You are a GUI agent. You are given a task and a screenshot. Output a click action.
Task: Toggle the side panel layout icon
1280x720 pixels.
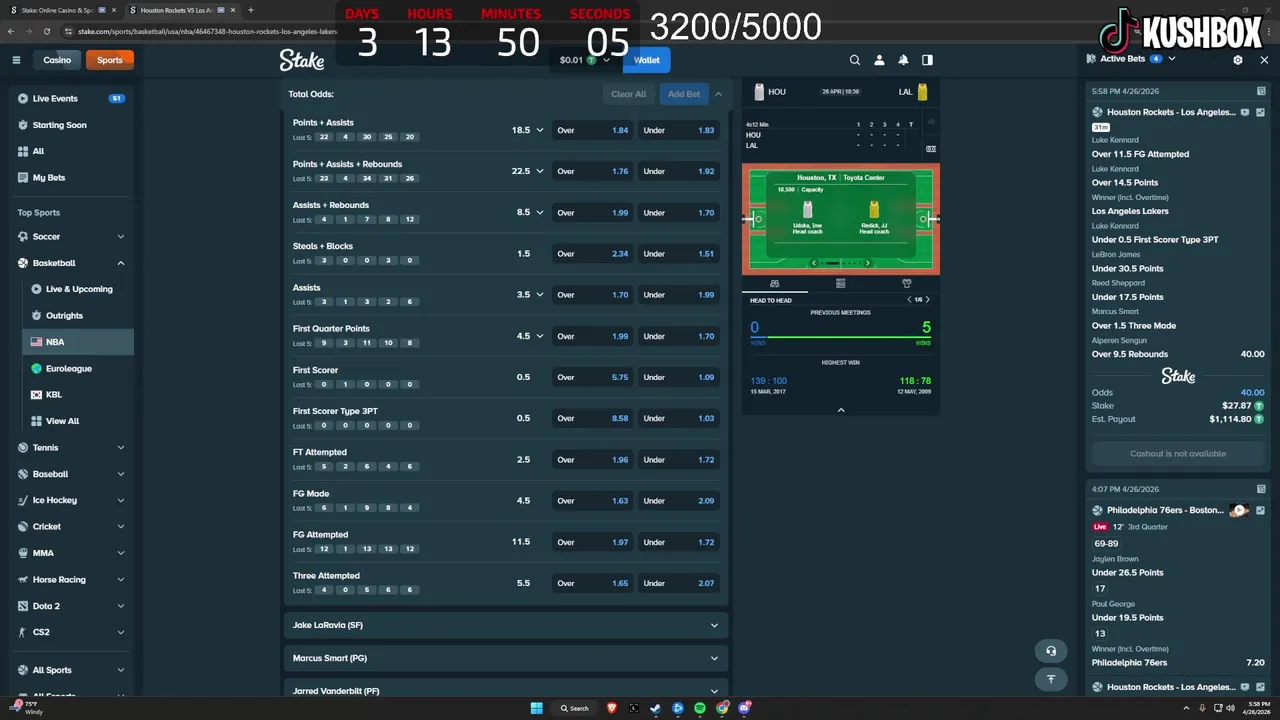[927, 60]
